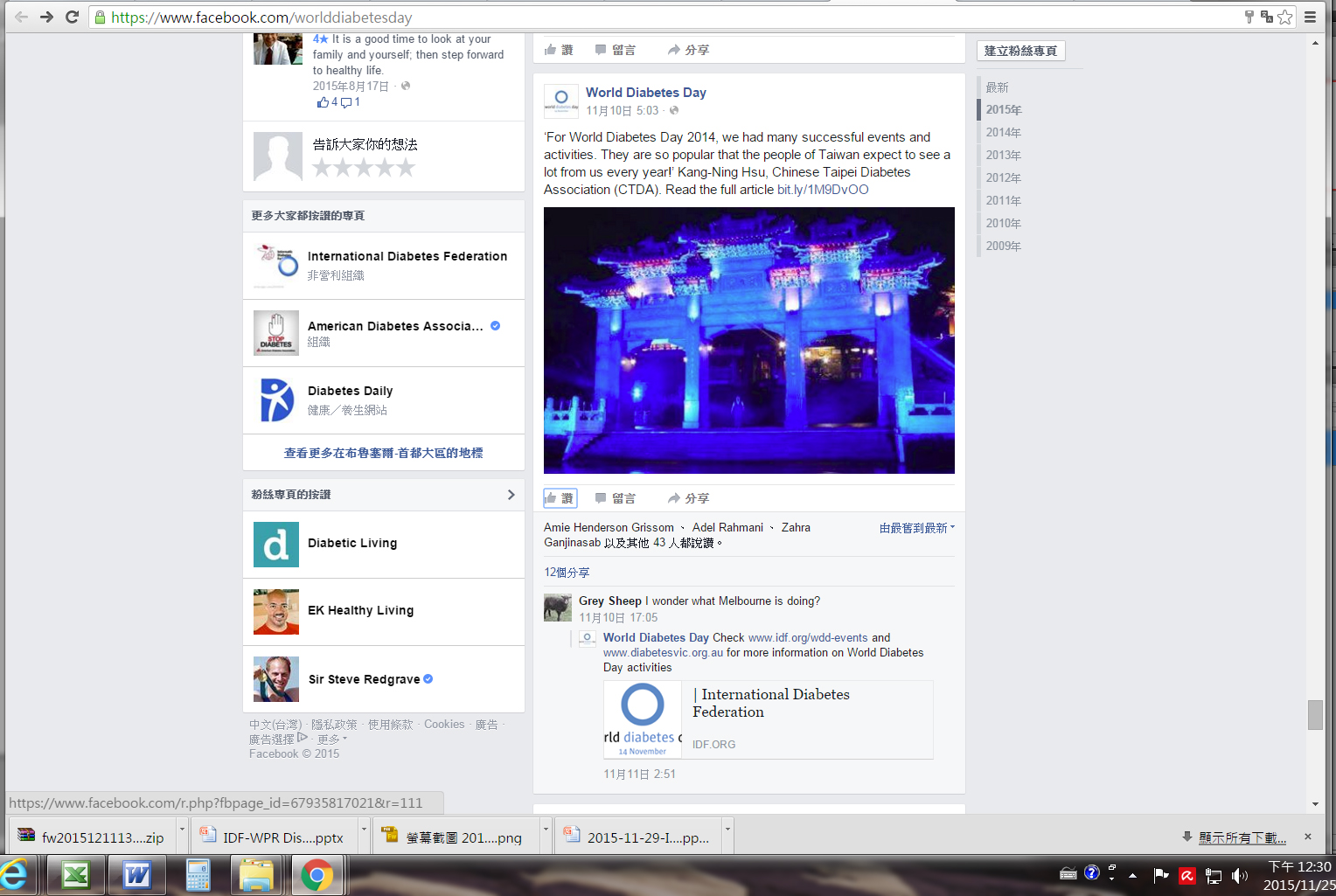Image resolution: width=1336 pixels, height=896 pixels.
Task: Open File Explorer from the taskbar
Action: pos(257,875)
